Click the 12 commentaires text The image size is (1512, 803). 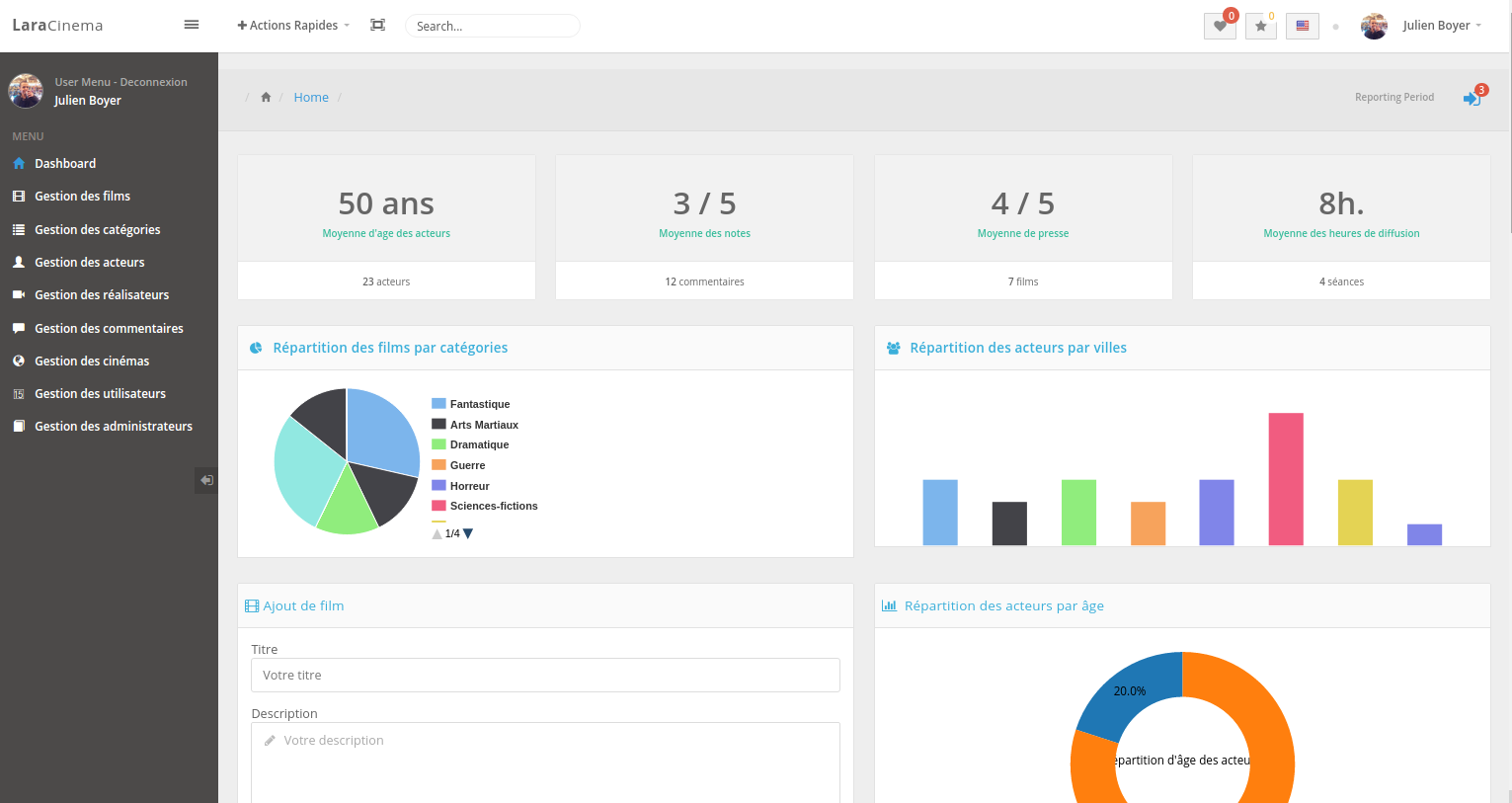tap(705, 281)
